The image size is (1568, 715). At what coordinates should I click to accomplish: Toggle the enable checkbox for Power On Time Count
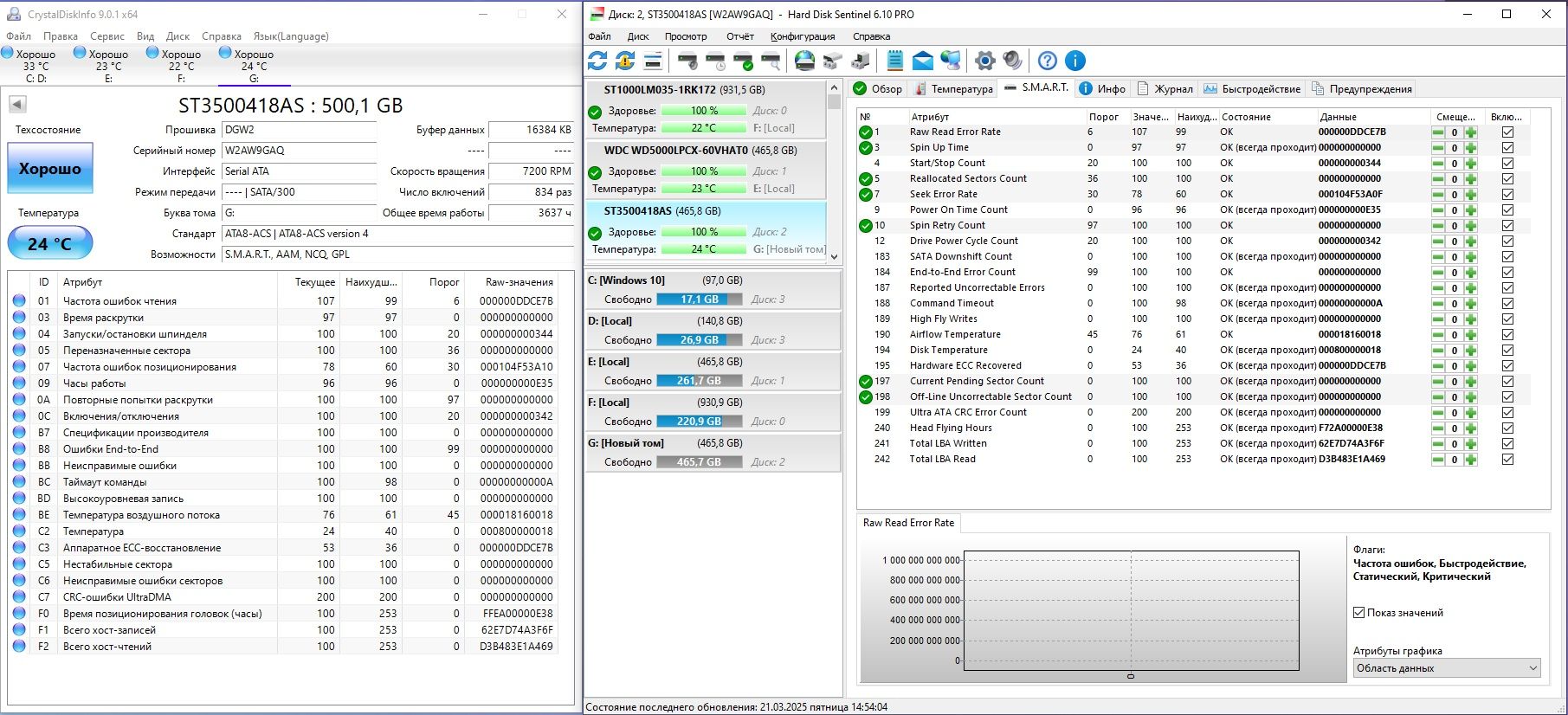1507,210
